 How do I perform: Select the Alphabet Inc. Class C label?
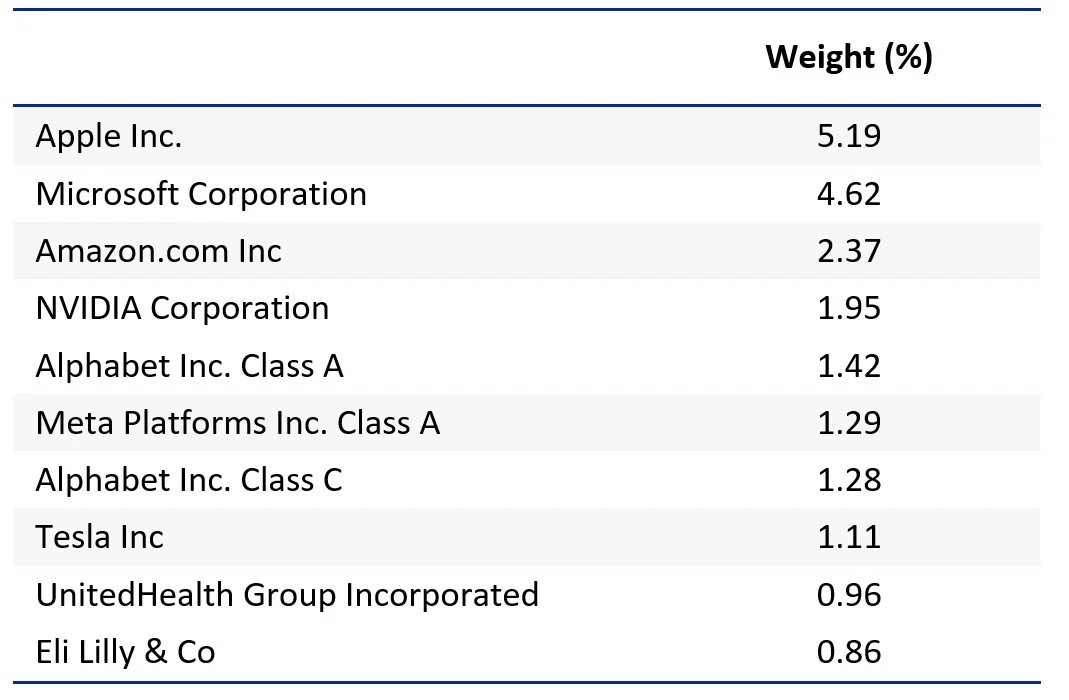click(189, 480)
